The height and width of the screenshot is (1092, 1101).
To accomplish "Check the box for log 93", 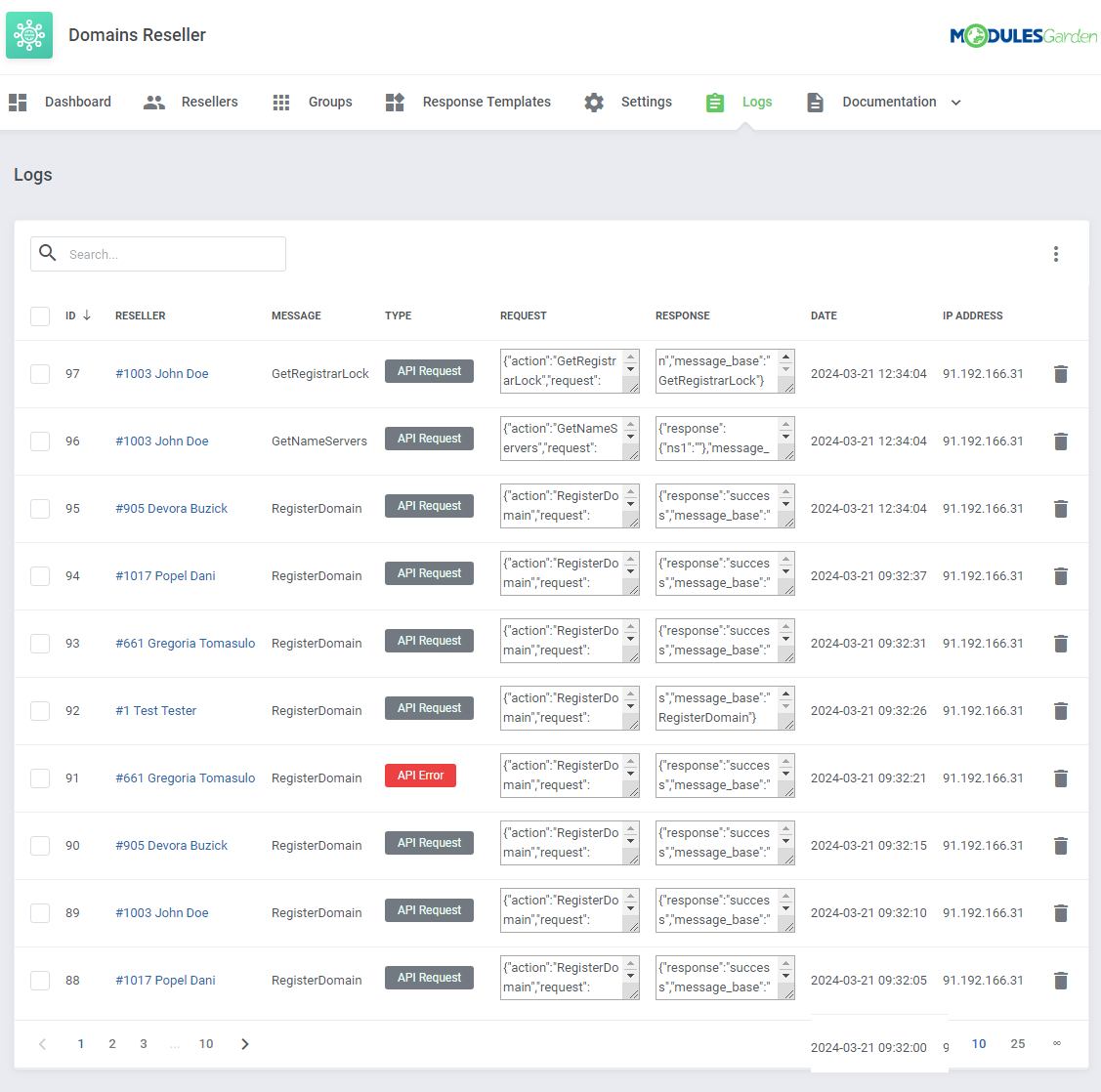I will (x=40, y=644).
